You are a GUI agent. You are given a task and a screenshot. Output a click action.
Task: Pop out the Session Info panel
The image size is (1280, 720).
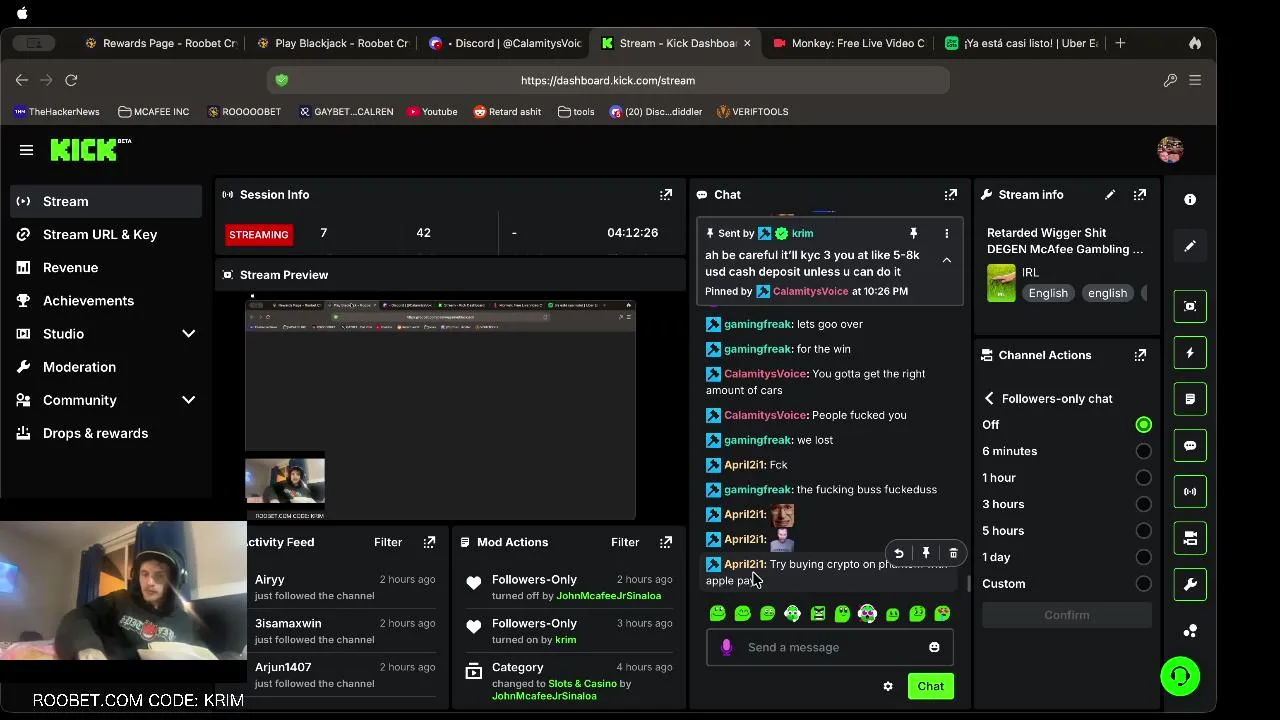click(x=666, y=195)
